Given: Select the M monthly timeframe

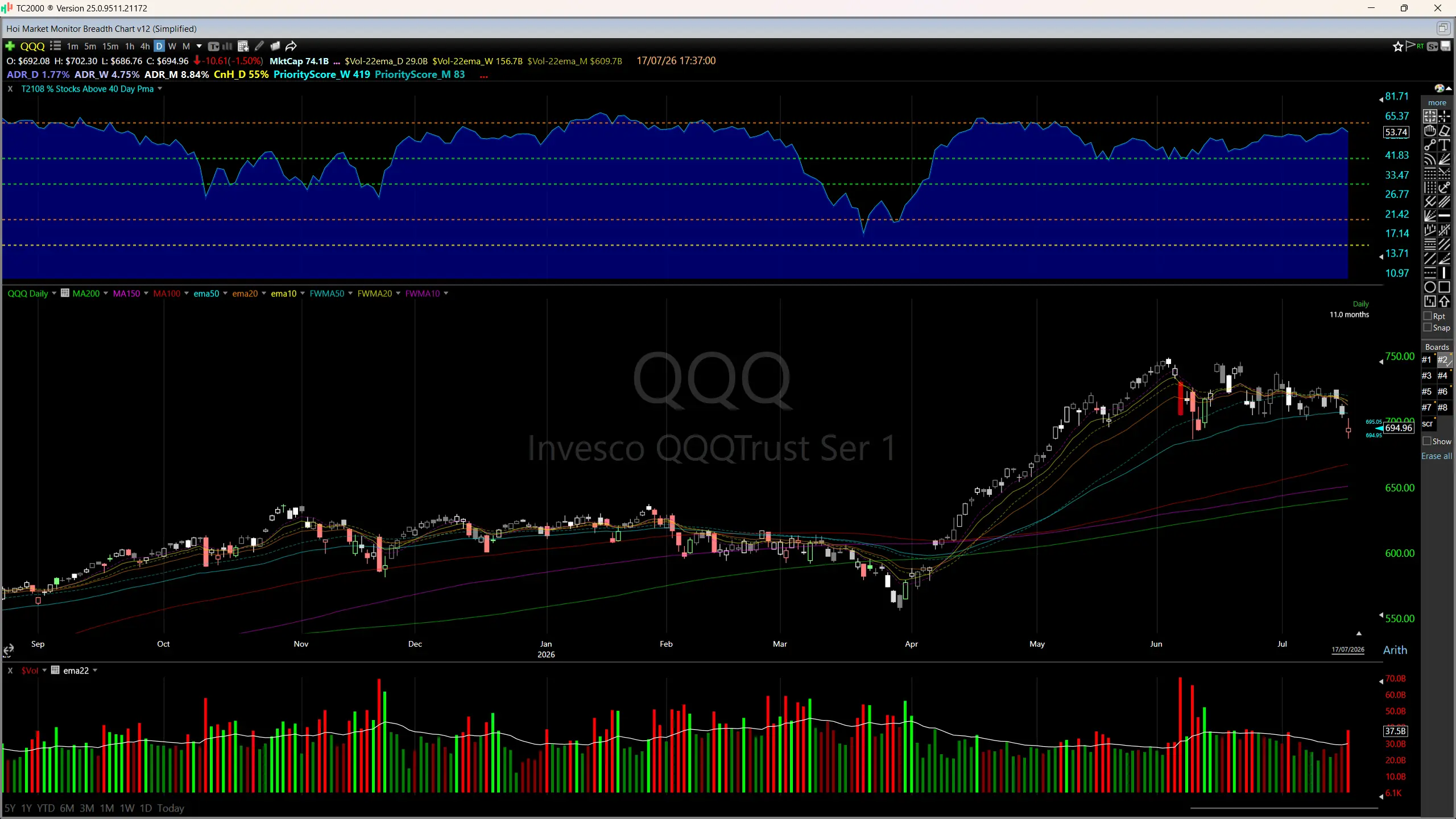Looking at the screenshot, I should 186,47.
